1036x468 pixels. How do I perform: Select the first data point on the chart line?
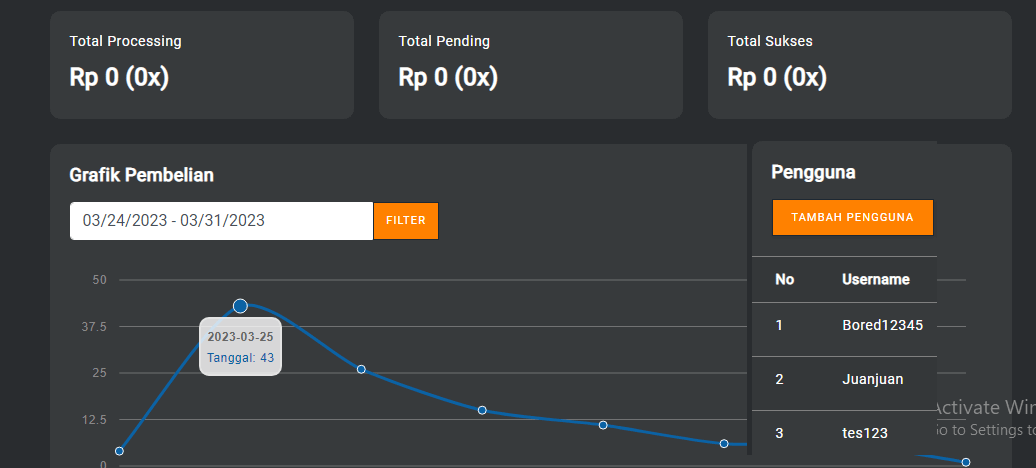pyautogui.click(x=119, y=451)
